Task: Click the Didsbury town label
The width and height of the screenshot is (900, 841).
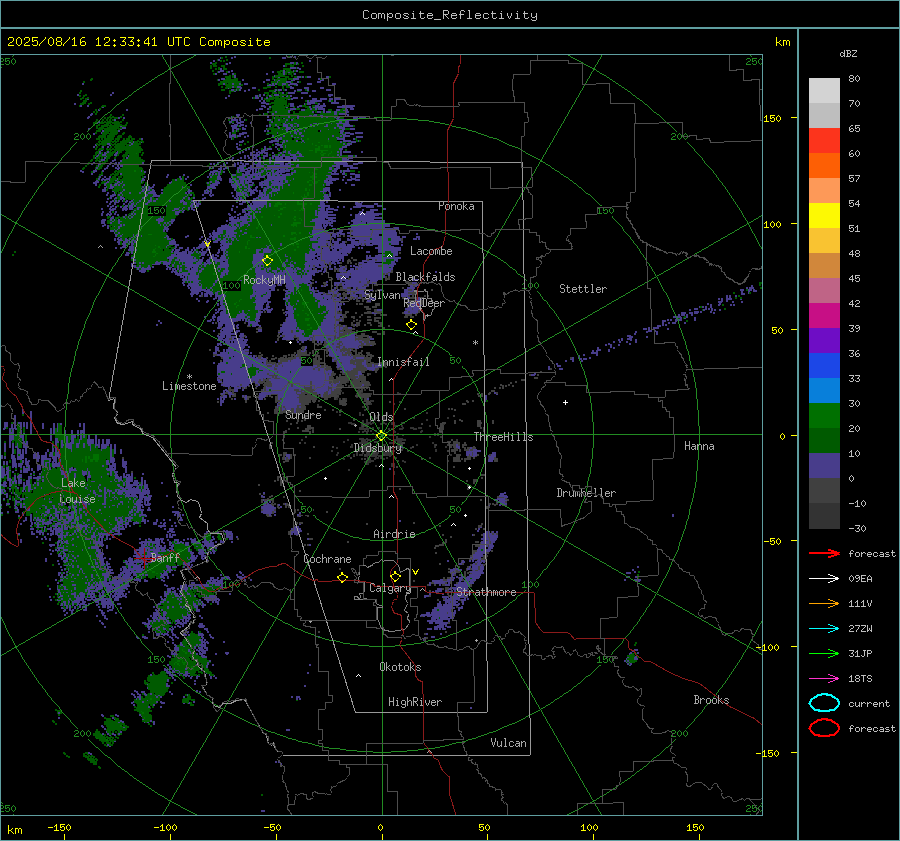Action: [378, 448]
